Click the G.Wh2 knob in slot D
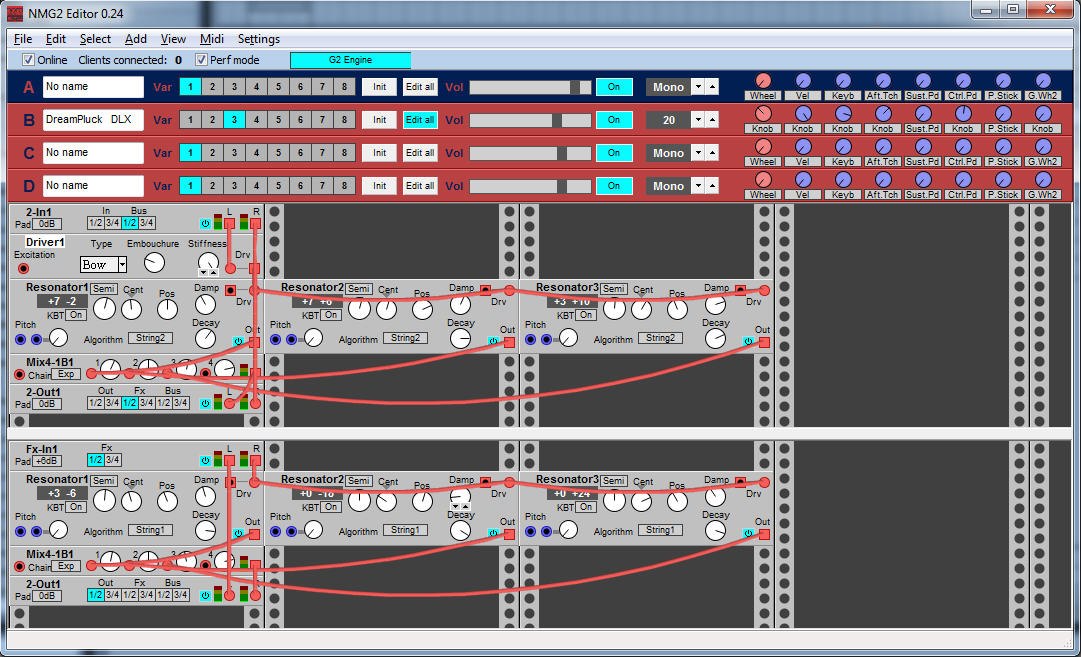 pos(1042,180)
